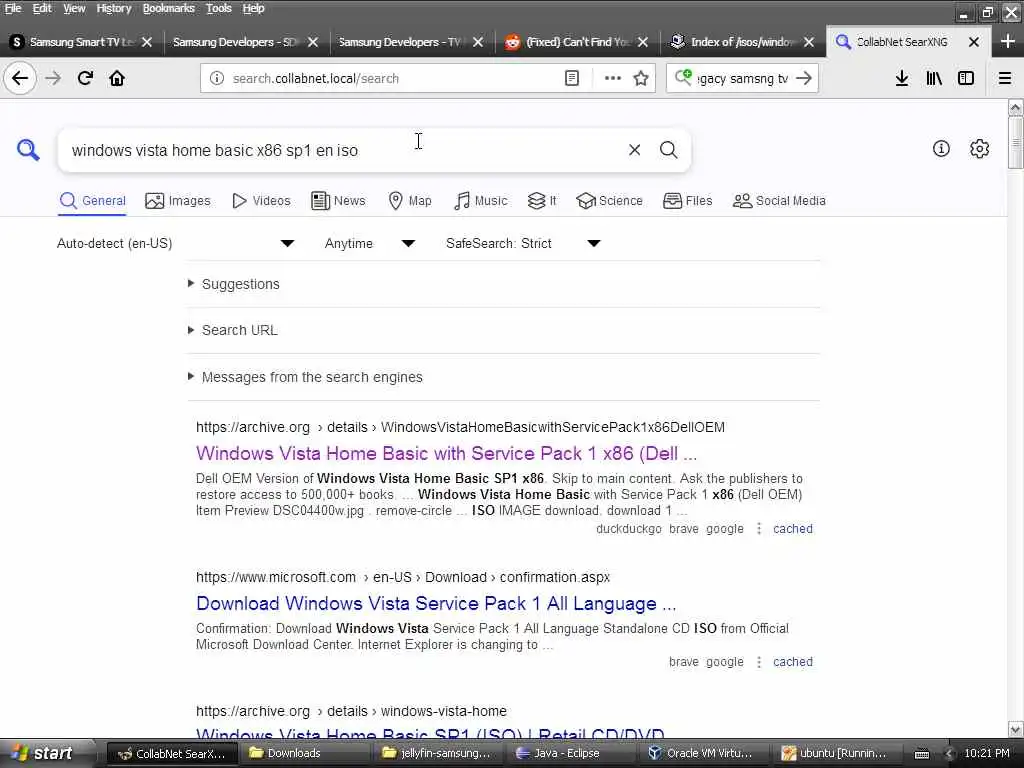
Task: Toggle reader view in address bar
Action: [571, 78]
